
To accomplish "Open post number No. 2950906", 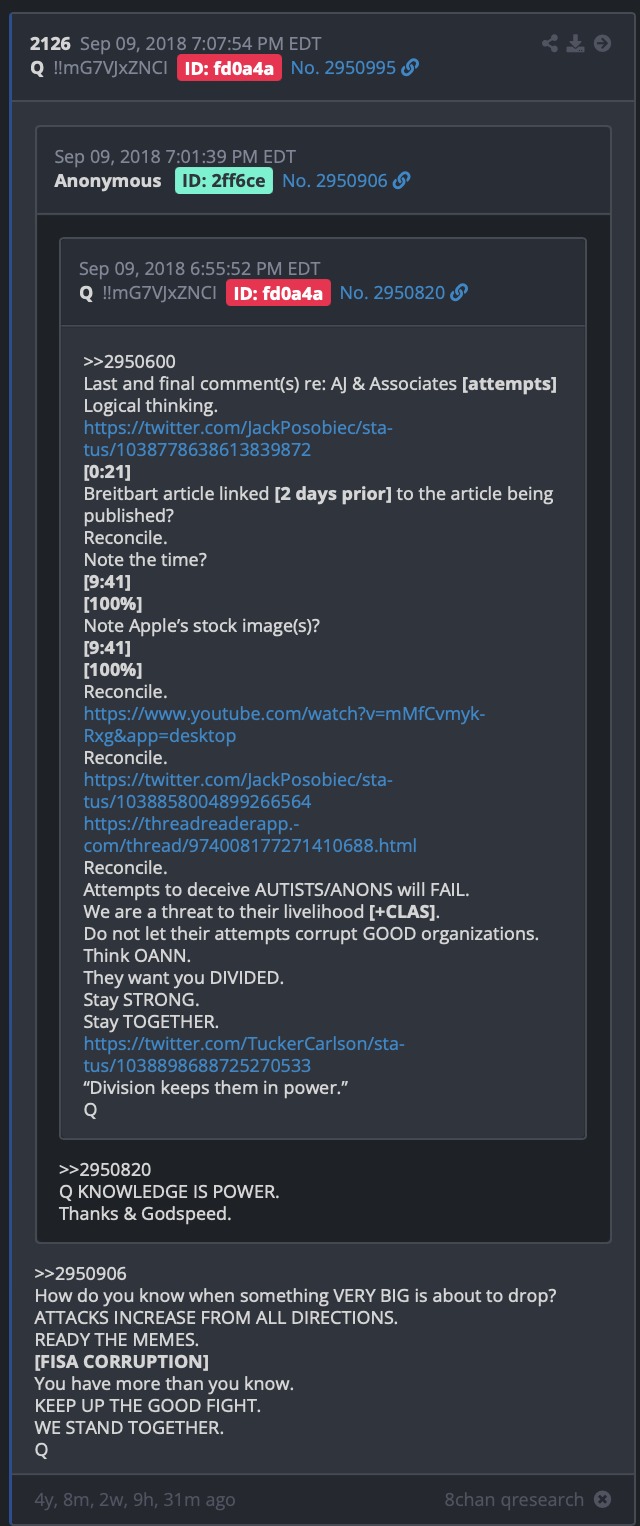I will (x=335, y=181).
